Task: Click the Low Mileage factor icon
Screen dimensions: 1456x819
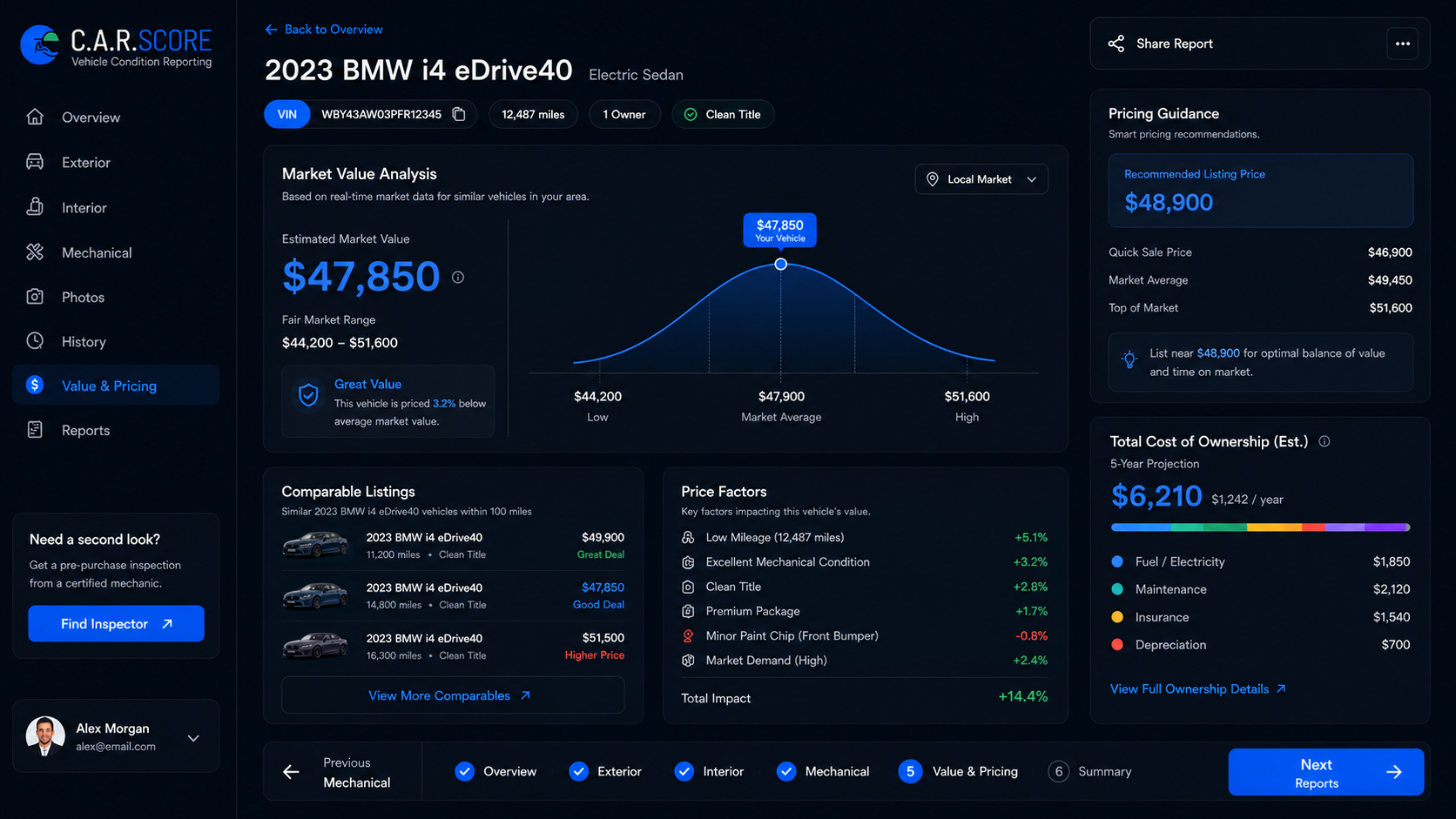Action: (x=688, y=537)
